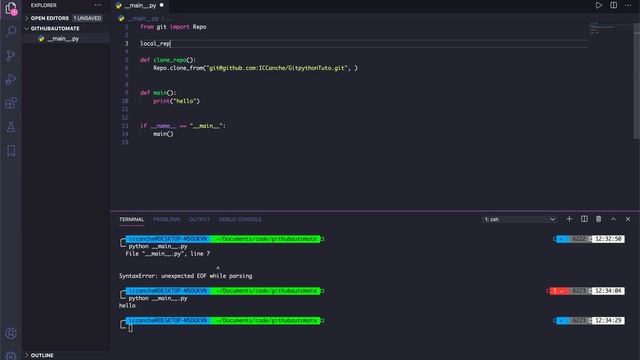Switch to the Problems panel tab

[167, 219]
